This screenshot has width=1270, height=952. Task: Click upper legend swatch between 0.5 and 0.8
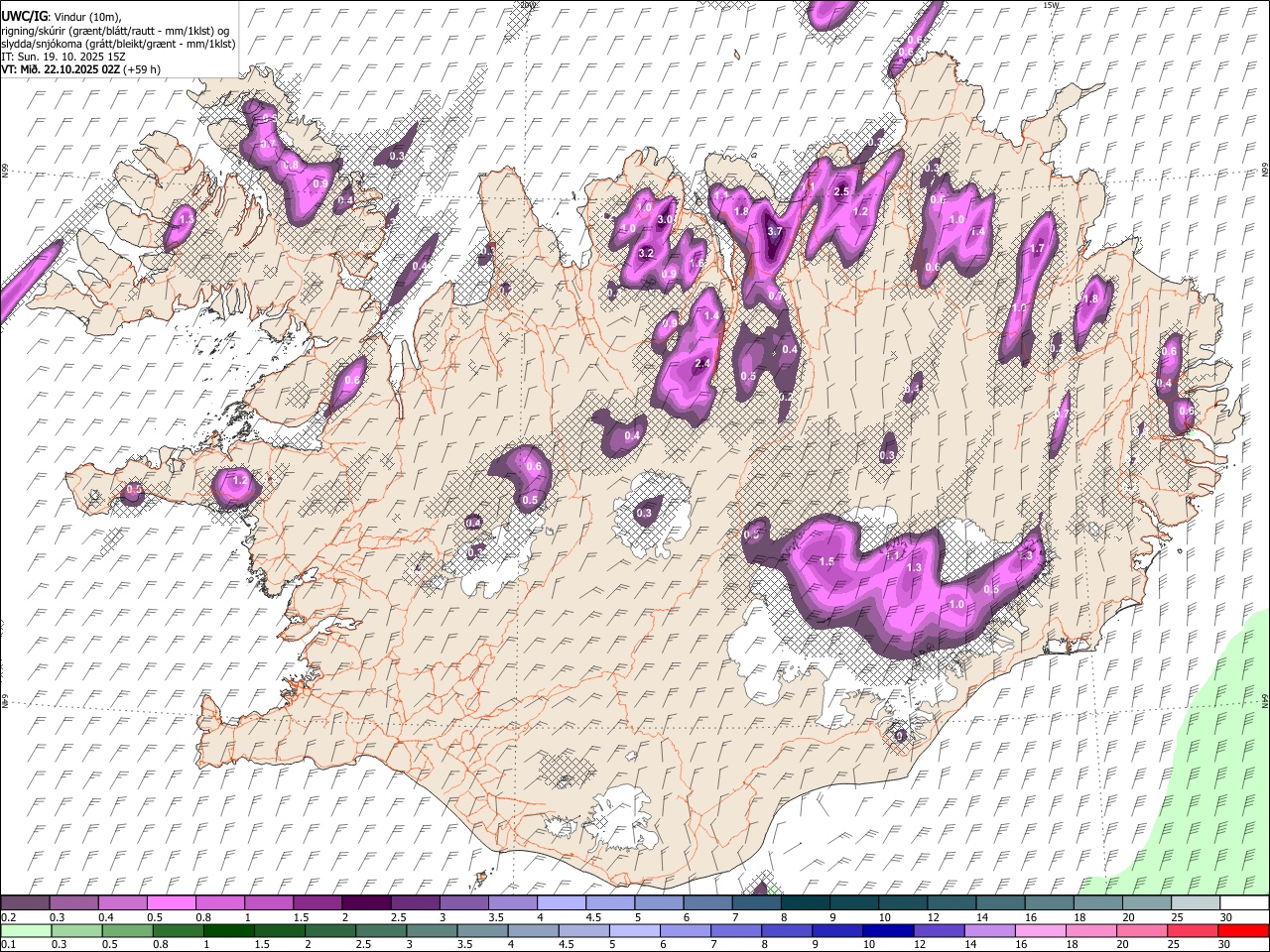pos(171,902)
